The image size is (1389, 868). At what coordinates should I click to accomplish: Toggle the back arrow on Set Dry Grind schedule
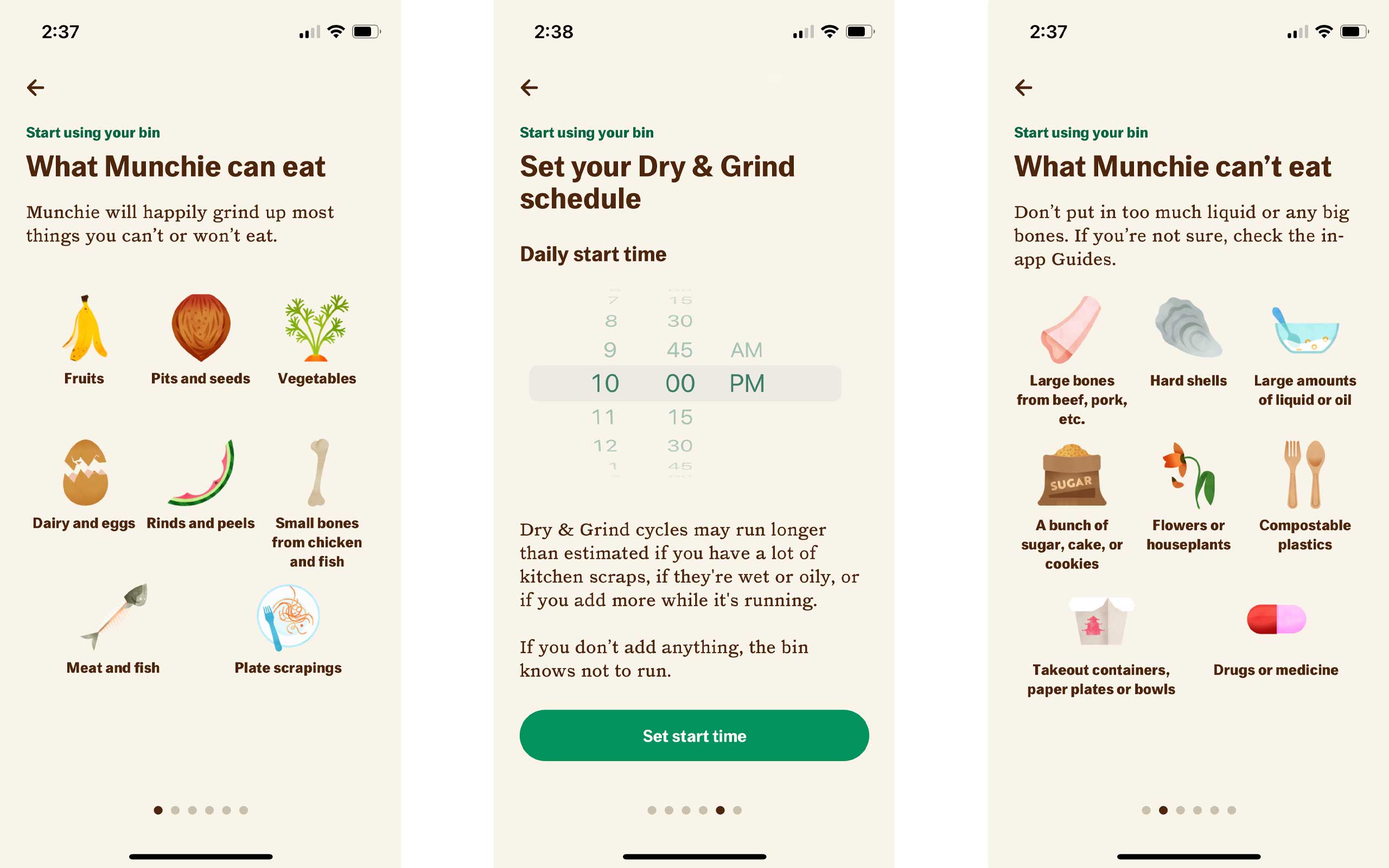530,87
